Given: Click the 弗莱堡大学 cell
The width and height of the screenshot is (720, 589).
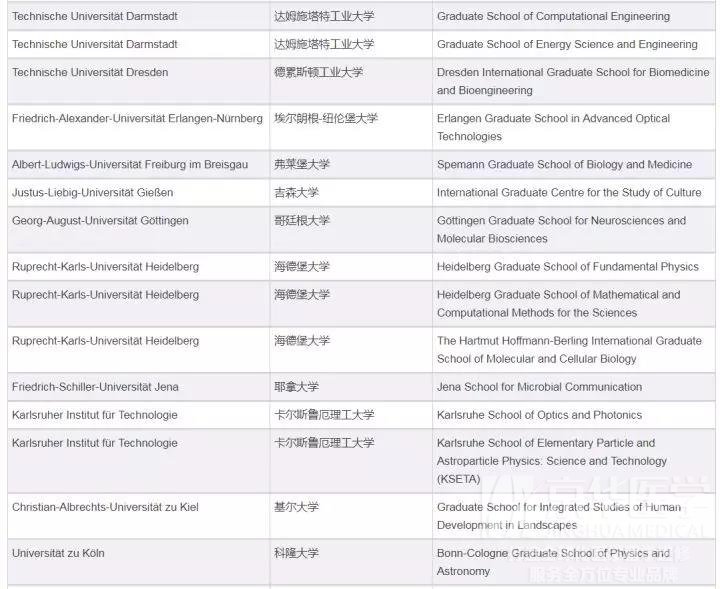Looking at the screenshot, I should tap(351, 164).
